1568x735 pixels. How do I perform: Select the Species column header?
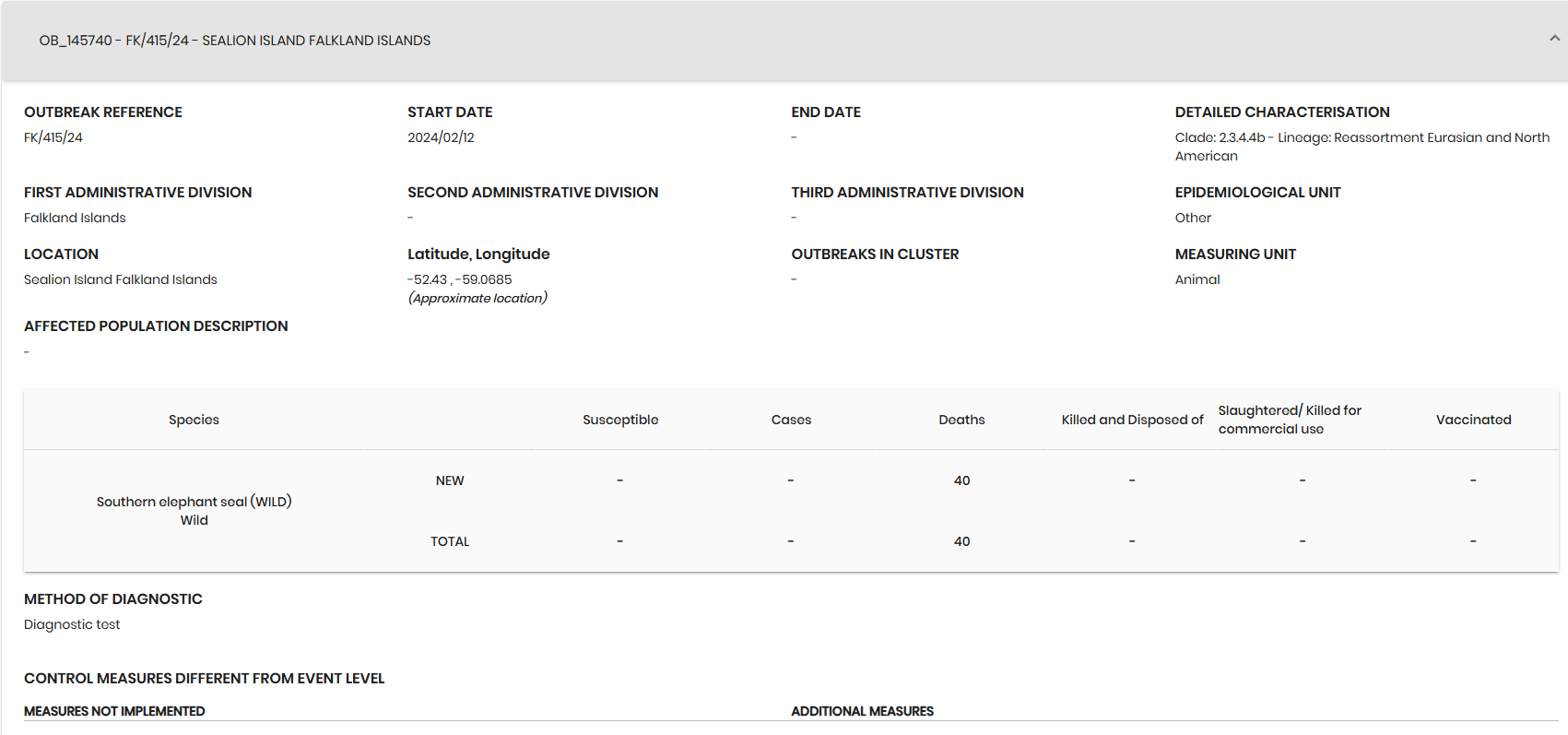[x=194, y=420]
